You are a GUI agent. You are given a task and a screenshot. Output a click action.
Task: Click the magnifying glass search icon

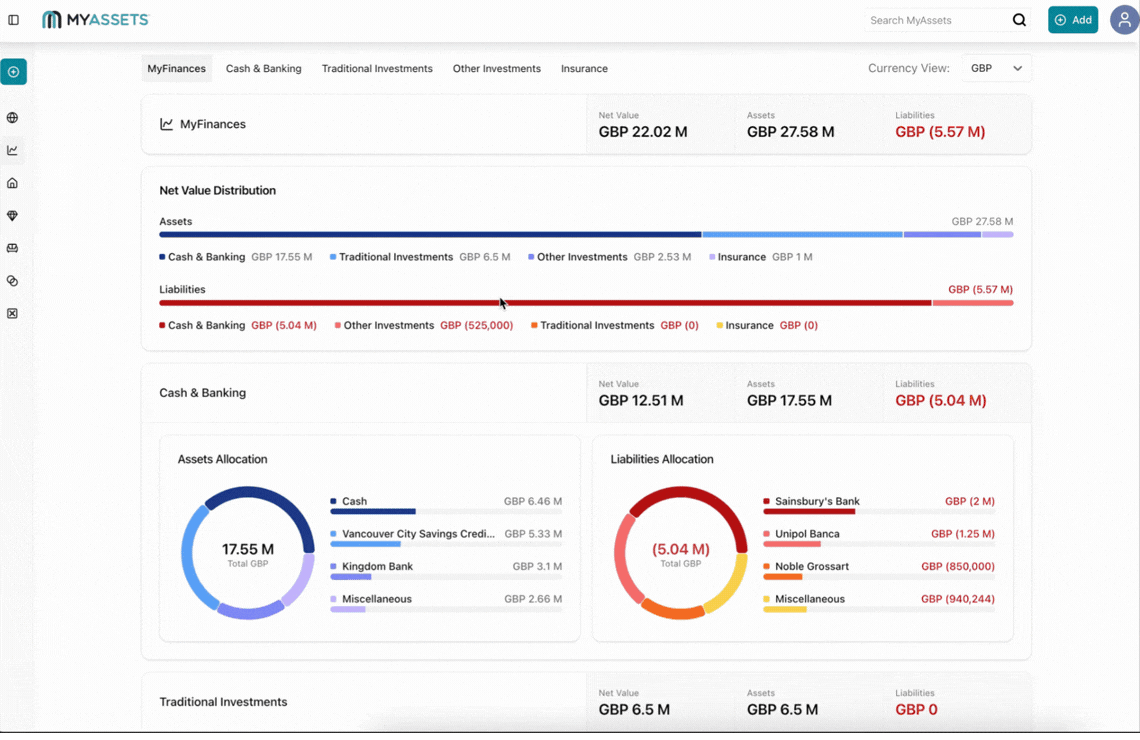point(1019,20)
